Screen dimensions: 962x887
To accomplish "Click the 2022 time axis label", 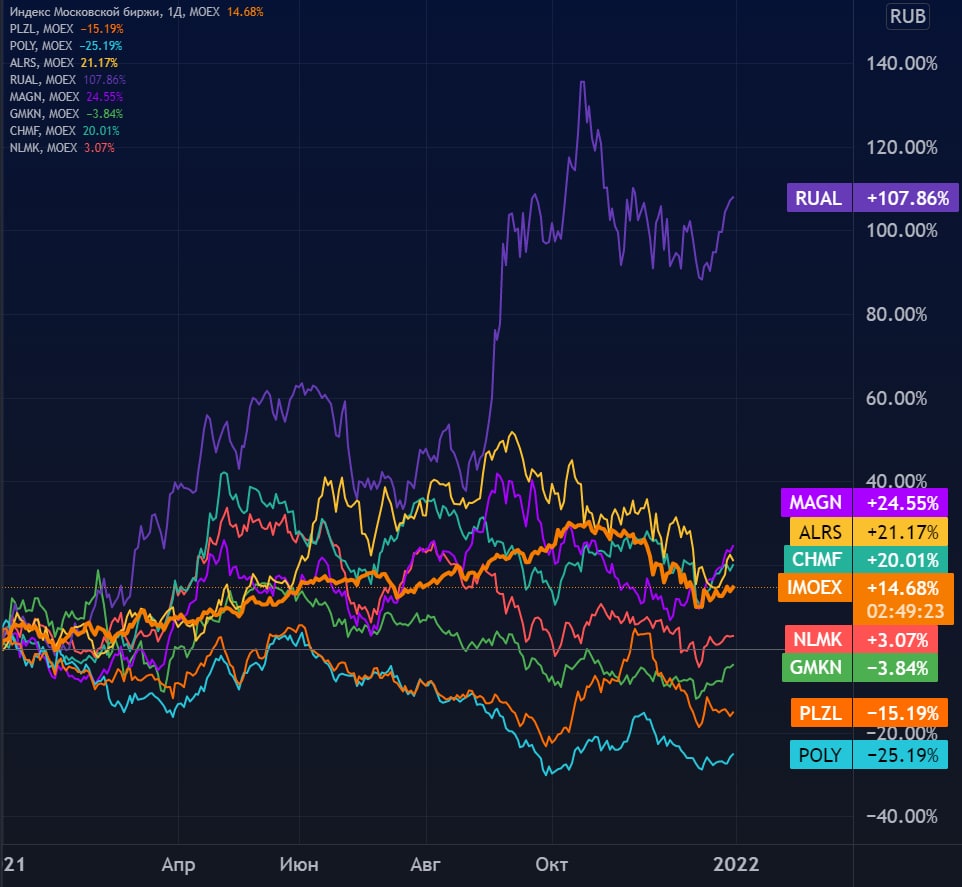I will coord(736,865).
